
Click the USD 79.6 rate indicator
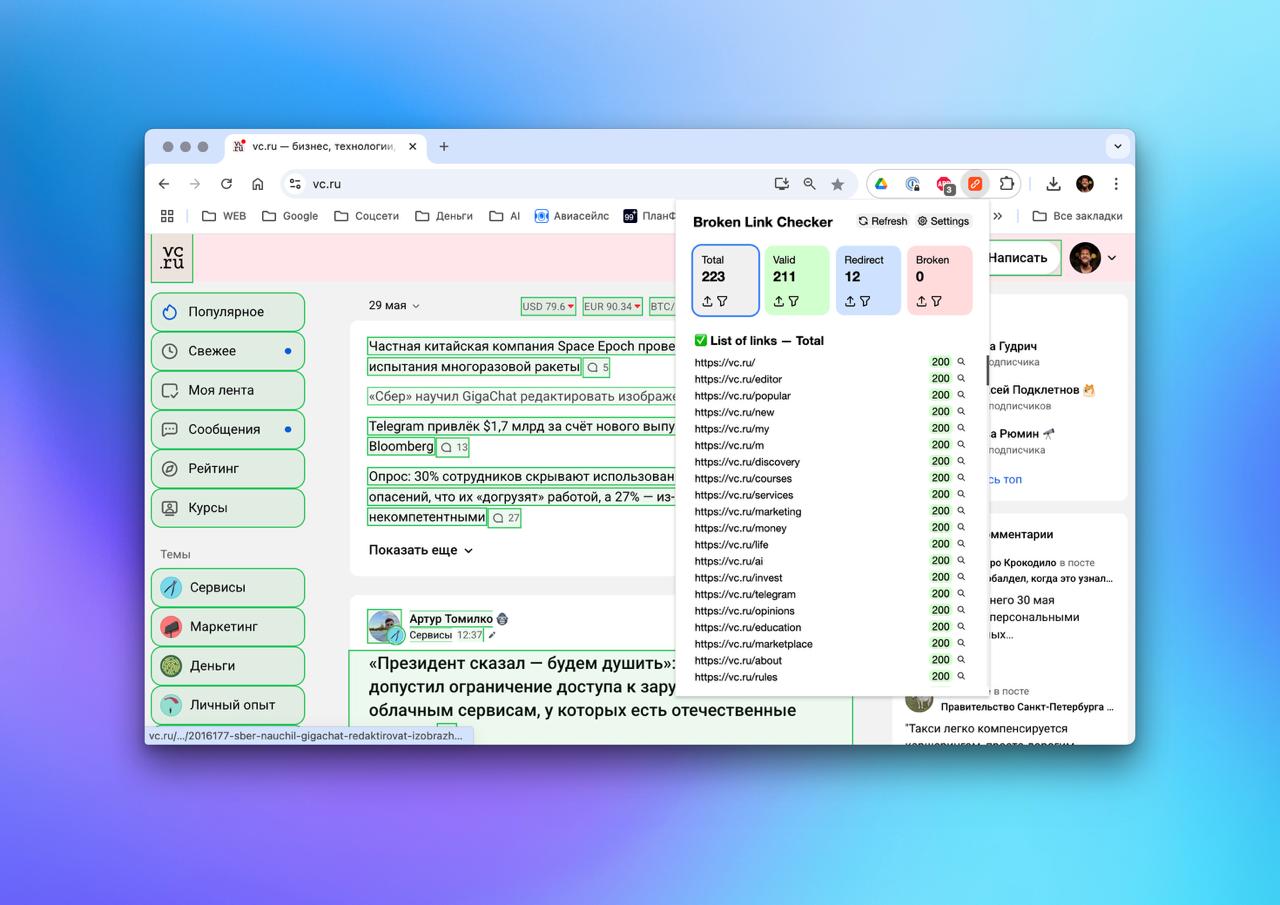pos(548,307)
